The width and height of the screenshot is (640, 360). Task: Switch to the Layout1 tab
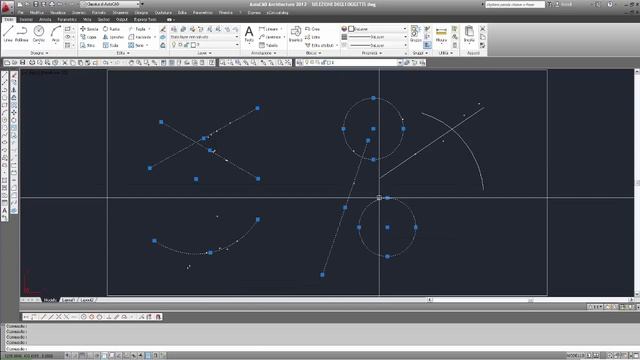tap(68, 300)
